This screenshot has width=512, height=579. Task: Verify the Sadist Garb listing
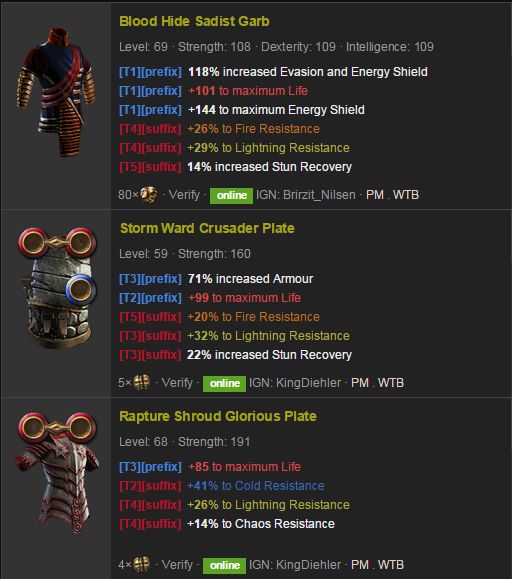[x=184, y=195]
